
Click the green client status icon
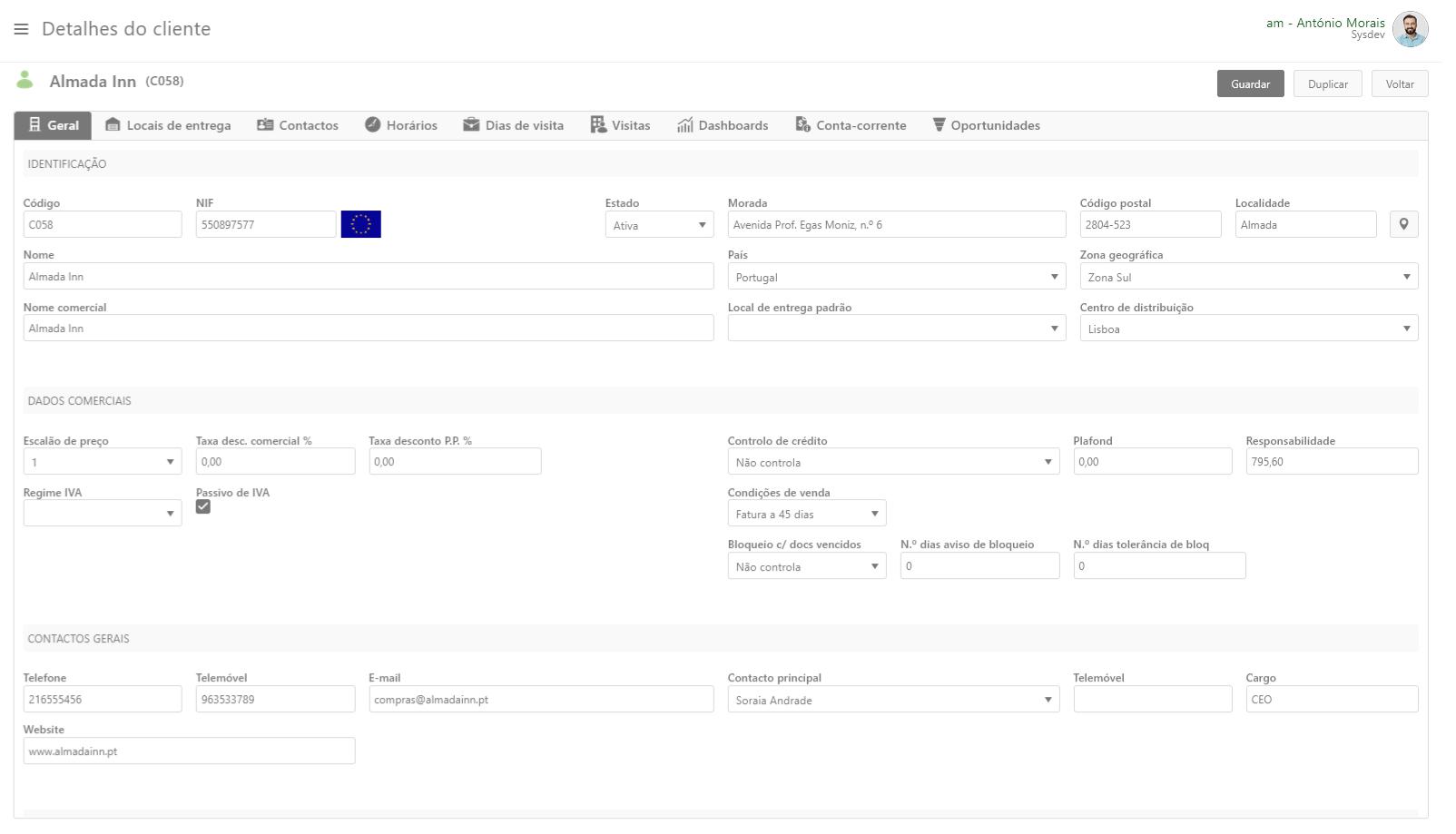[25, 81]
